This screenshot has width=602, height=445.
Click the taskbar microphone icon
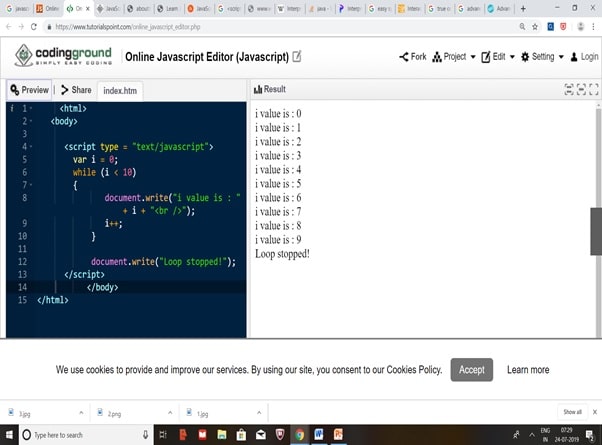[146, 435]
